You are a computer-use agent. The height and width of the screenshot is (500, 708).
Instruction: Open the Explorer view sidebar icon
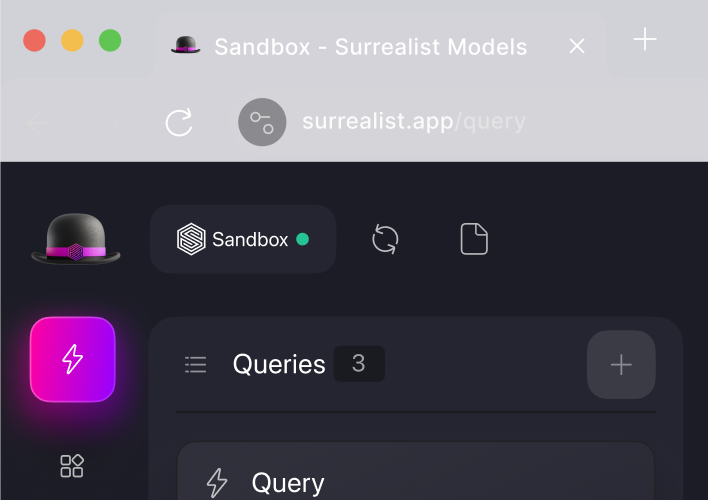pos(72,465)
